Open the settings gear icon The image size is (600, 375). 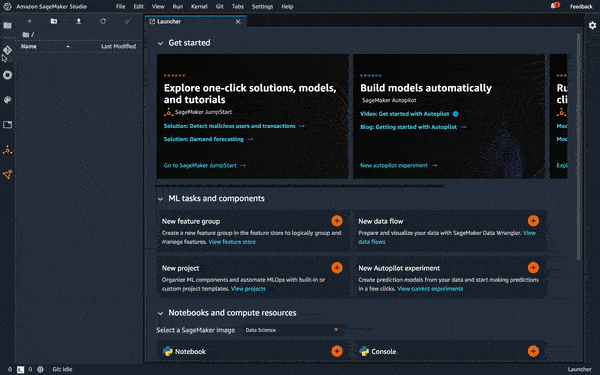(x=592, y=25)
